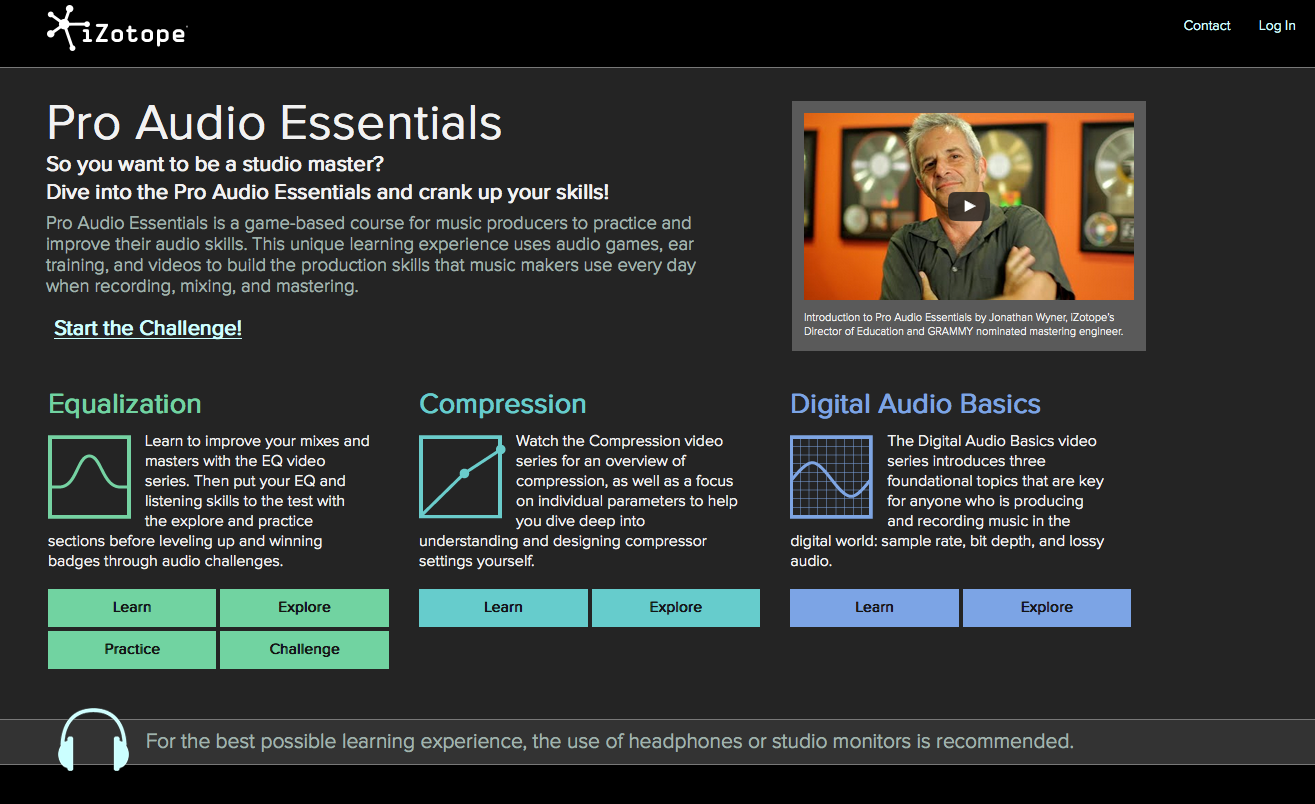Click the Equalization EQ curve icon

pos(90,476)
